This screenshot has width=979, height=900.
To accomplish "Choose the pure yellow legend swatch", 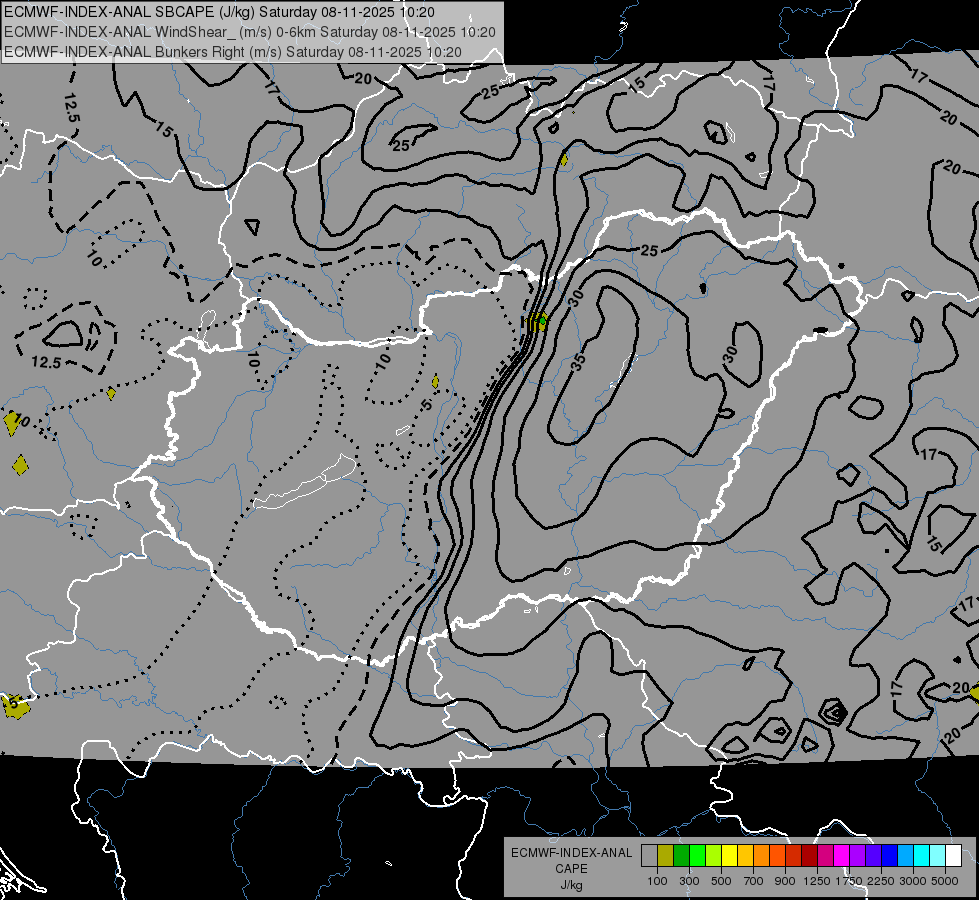I will tap(729, 856).
